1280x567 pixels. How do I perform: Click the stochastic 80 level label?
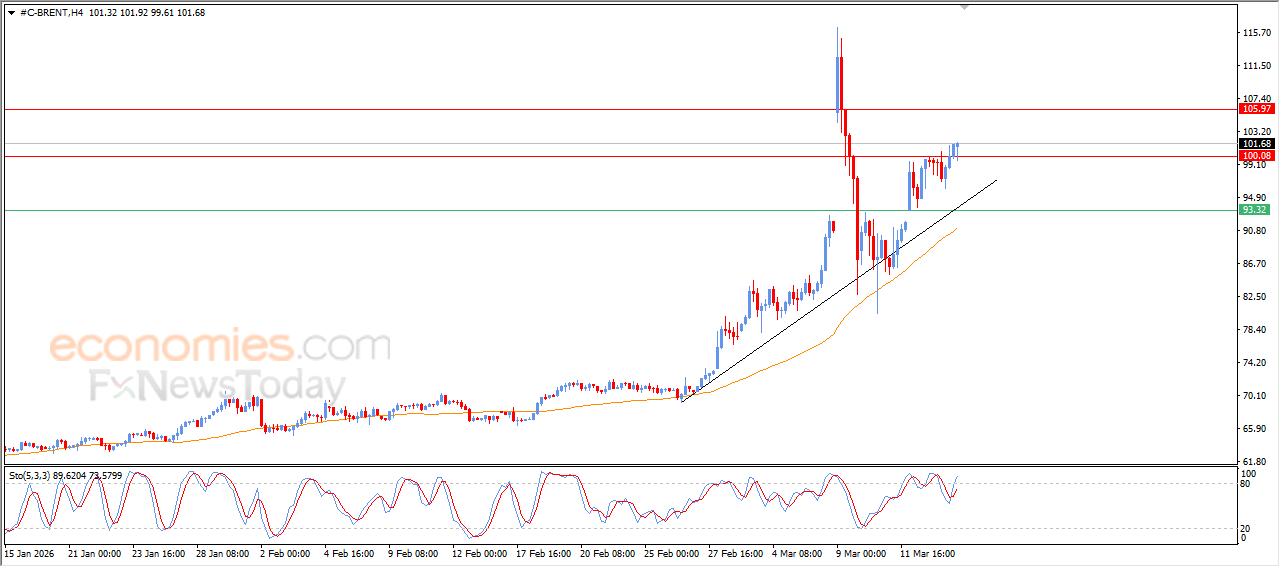[1246, 484]
